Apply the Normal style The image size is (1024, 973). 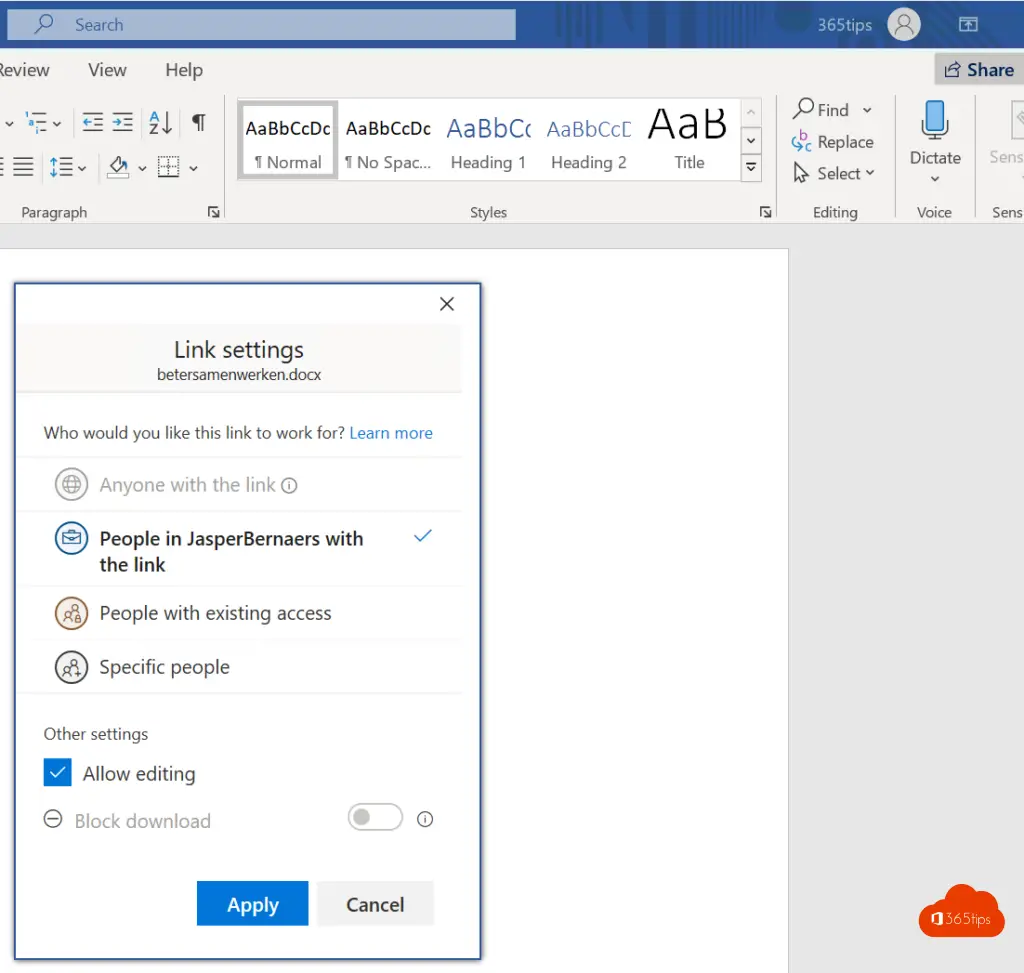288,140
